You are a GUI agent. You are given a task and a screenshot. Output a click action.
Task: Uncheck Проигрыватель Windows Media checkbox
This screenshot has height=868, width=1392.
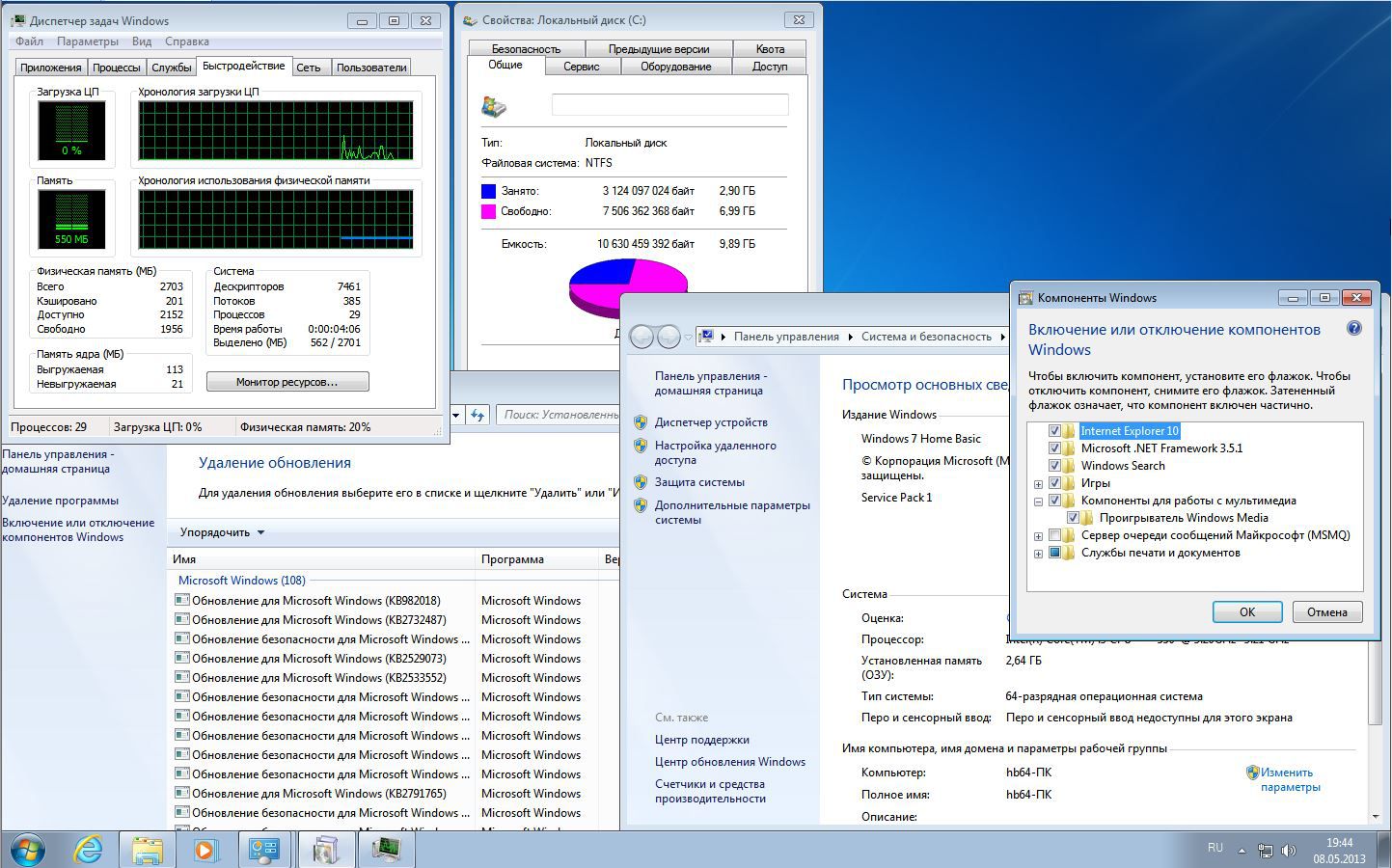tap(1073, 518)
